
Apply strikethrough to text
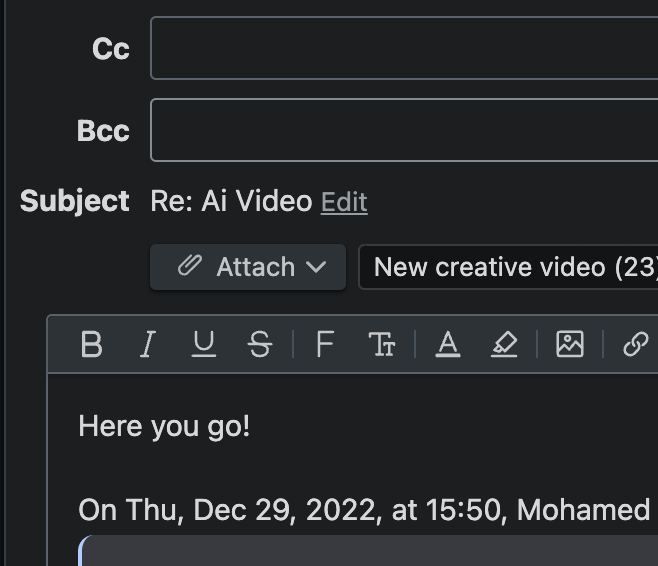click(x=260, y=345)
